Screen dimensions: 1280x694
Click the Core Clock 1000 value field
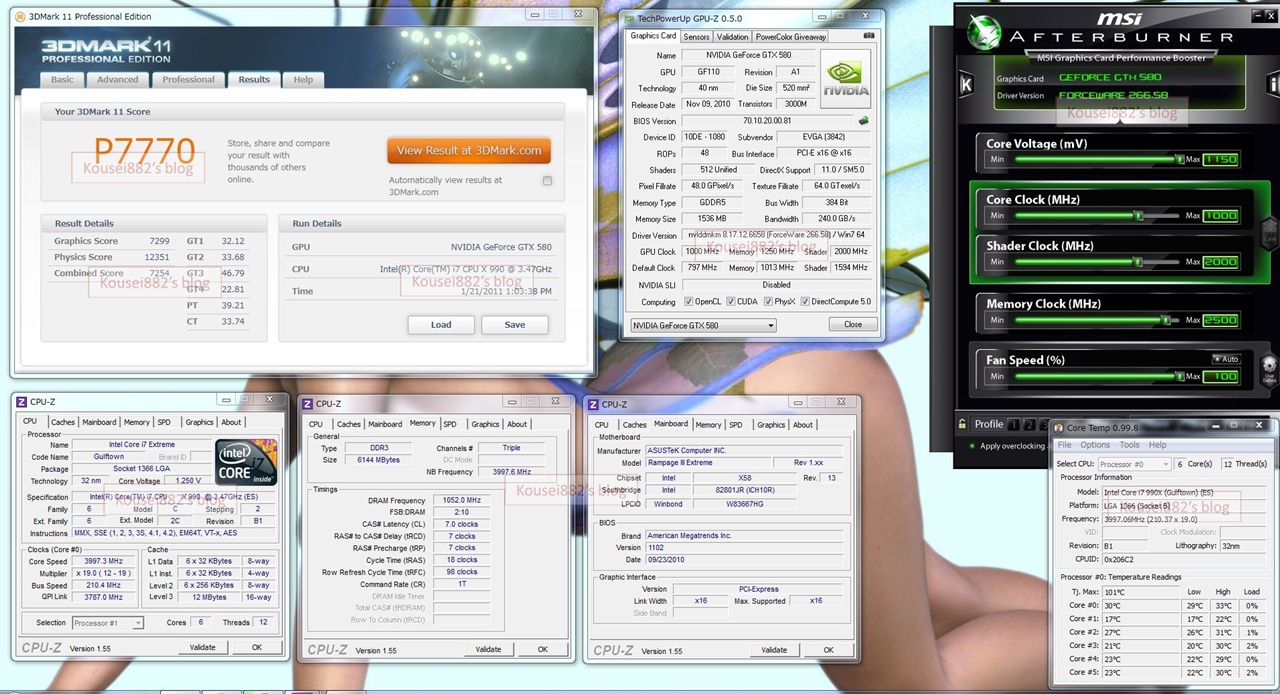(x=1221, y=215)
